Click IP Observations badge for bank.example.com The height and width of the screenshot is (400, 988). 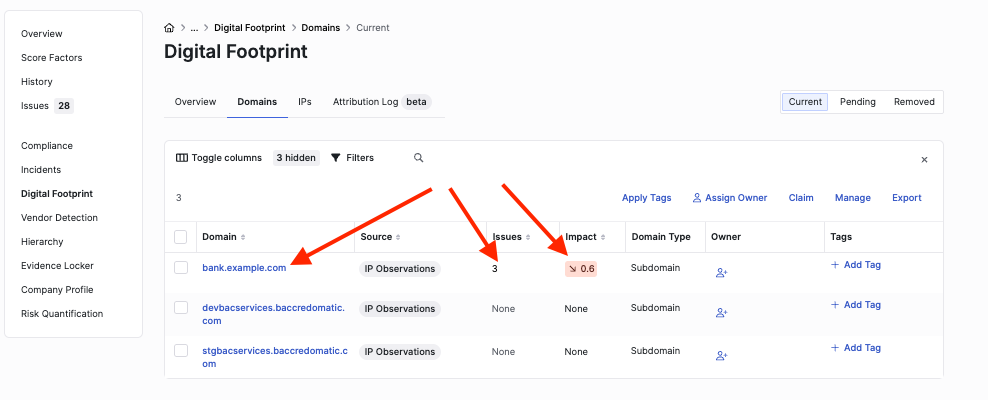click(399, 269)
